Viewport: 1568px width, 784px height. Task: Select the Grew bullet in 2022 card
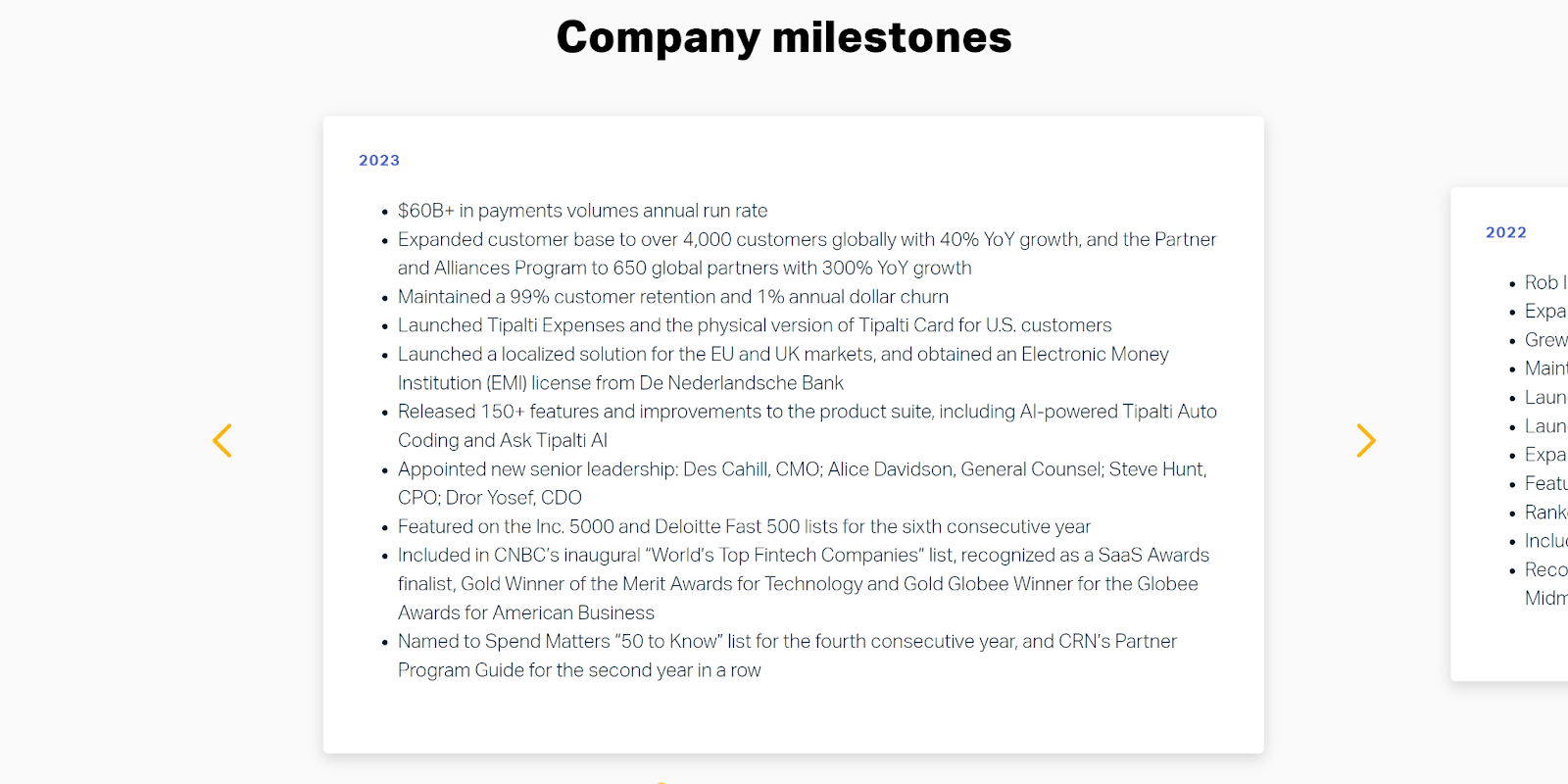click(1545, 340)
